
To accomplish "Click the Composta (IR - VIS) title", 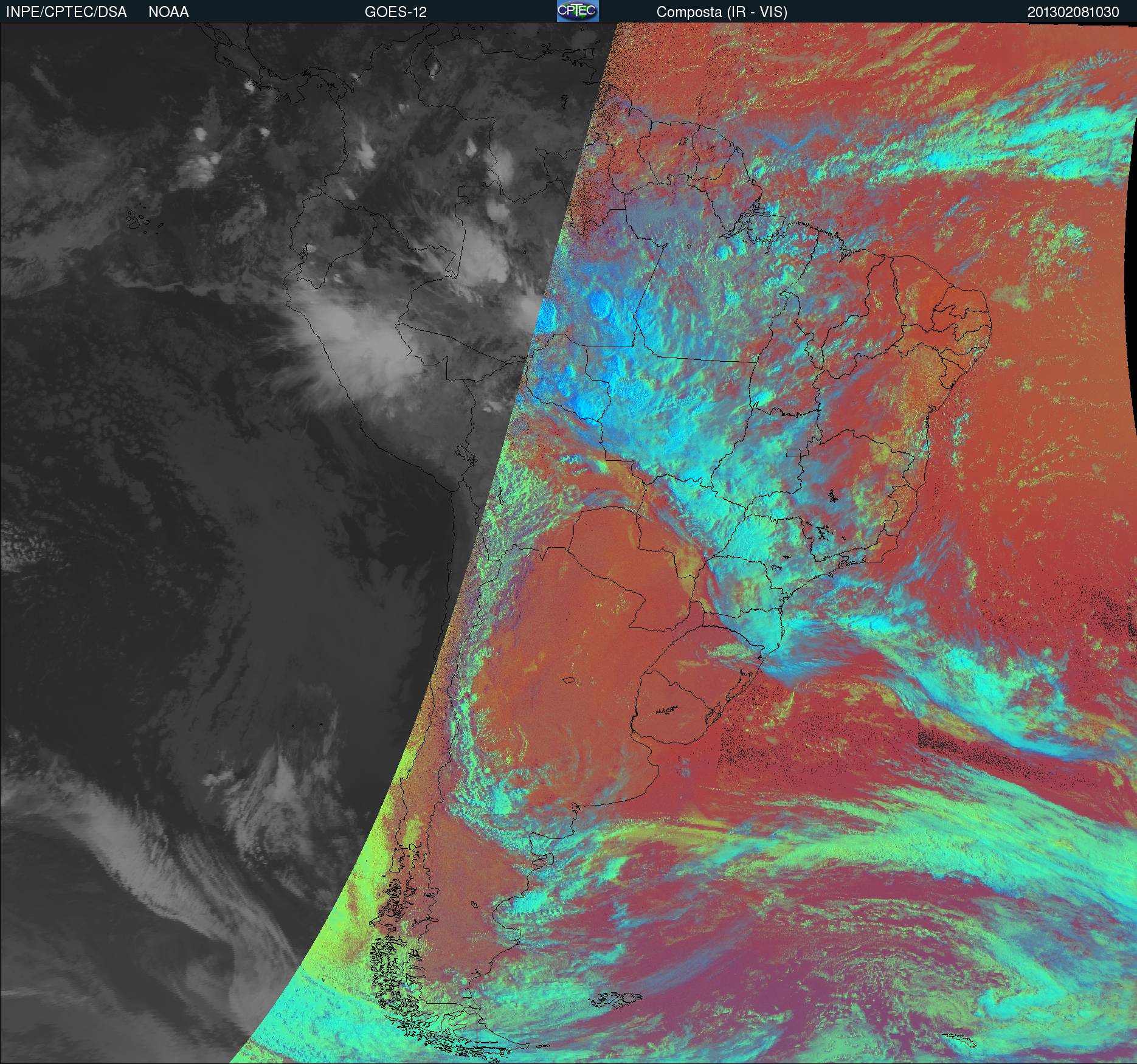I will coord(722,12).
